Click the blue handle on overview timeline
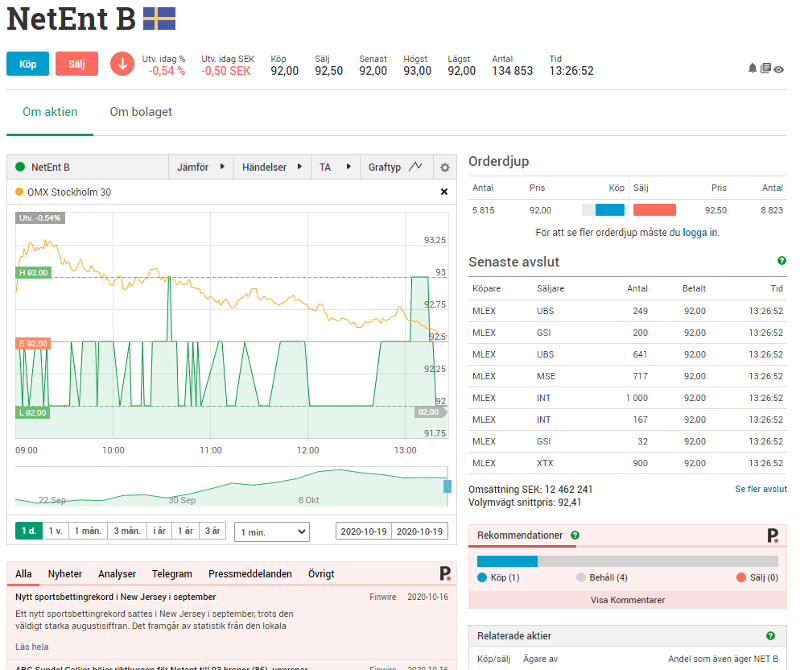This screenshot has width=800, height=670. (447, 486)
